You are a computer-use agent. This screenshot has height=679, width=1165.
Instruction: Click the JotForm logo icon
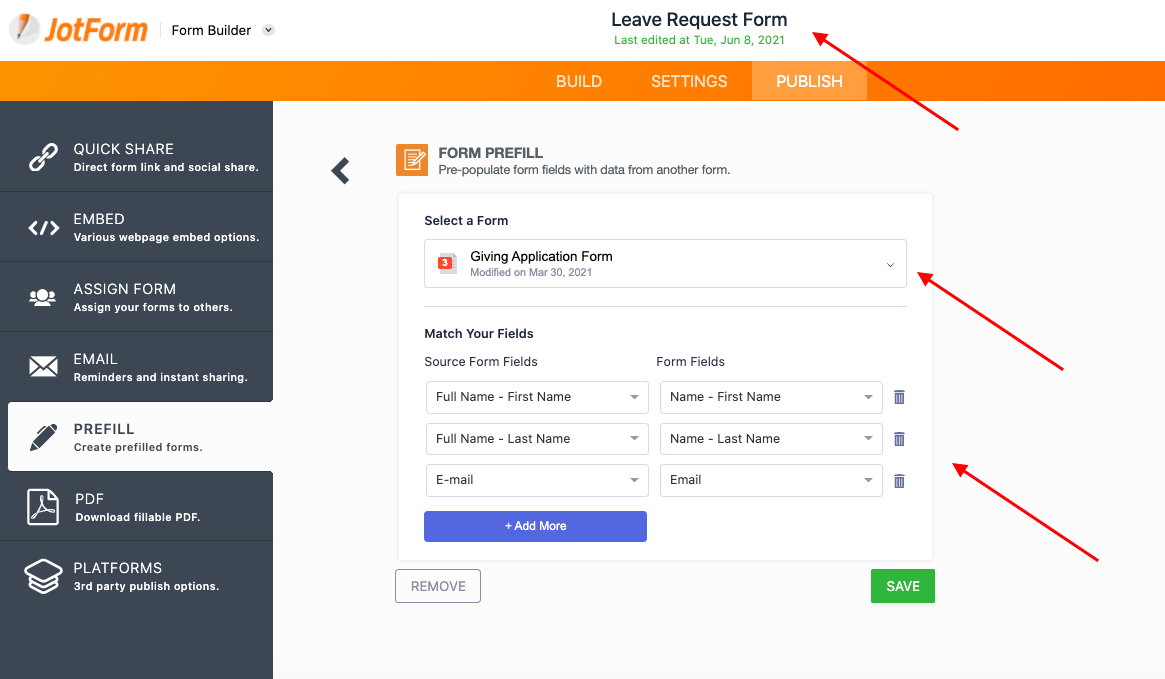[x=26, y=29]
